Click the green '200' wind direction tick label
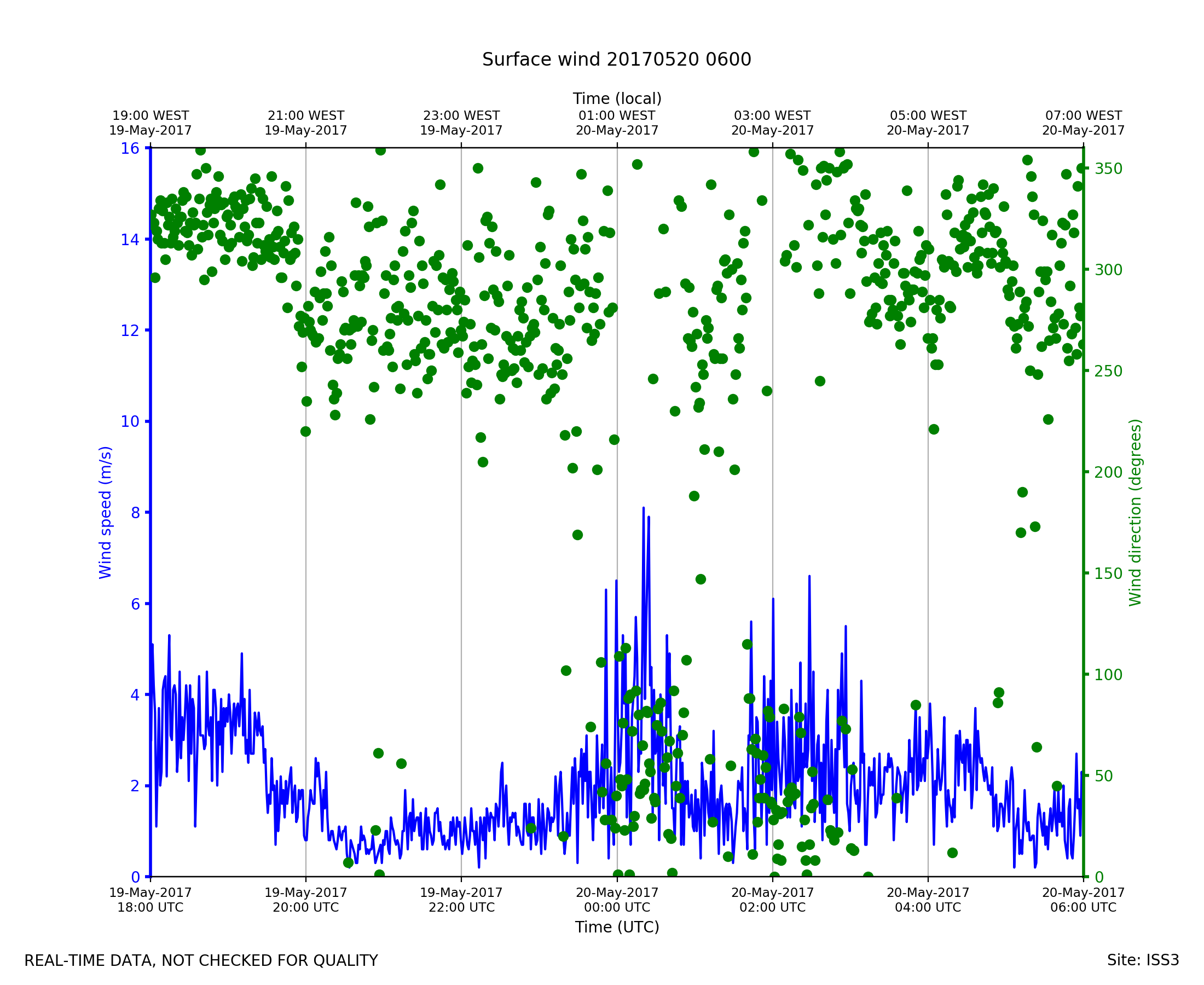 [1108, 472]
